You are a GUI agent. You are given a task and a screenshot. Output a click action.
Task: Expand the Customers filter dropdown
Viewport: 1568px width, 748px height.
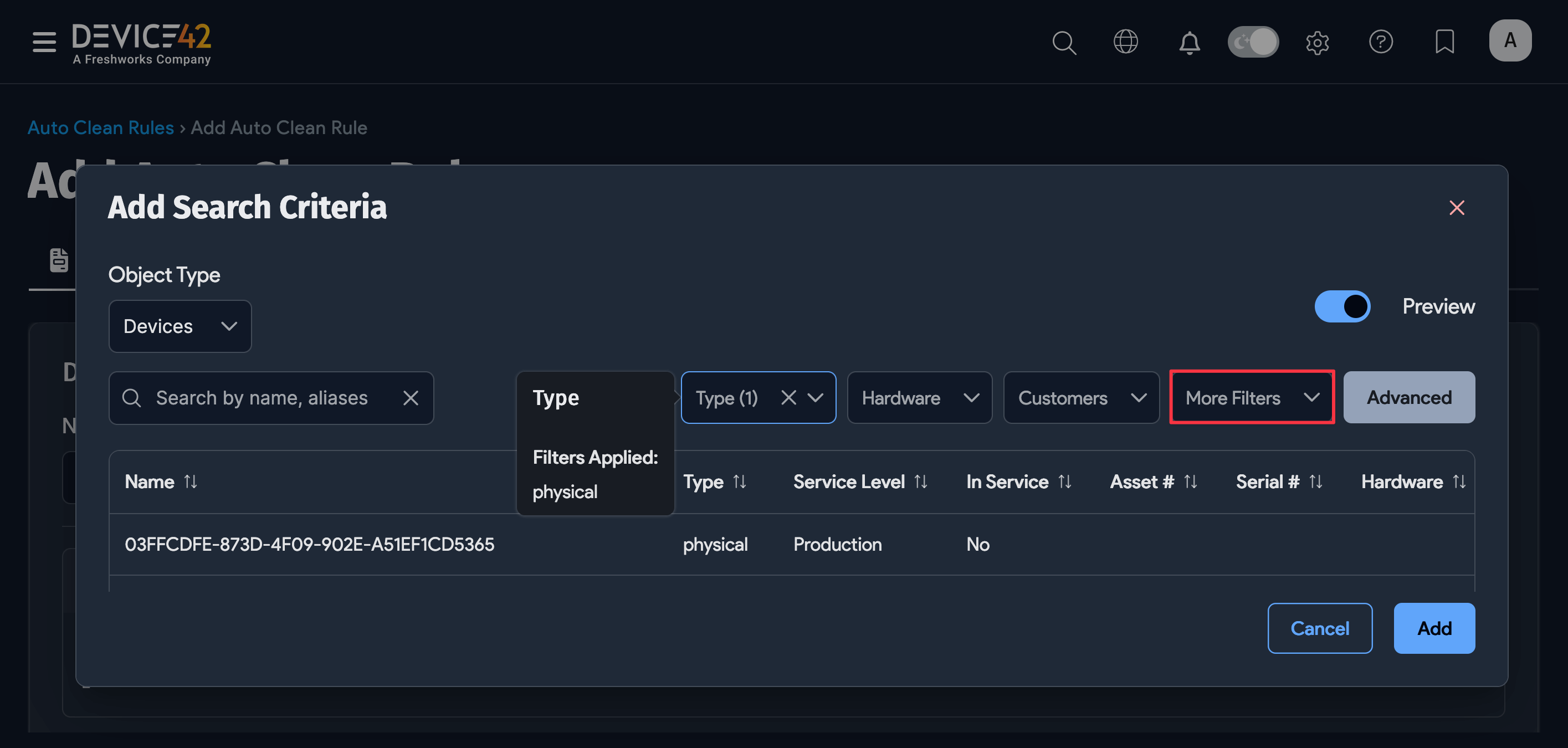(1081, 397)
